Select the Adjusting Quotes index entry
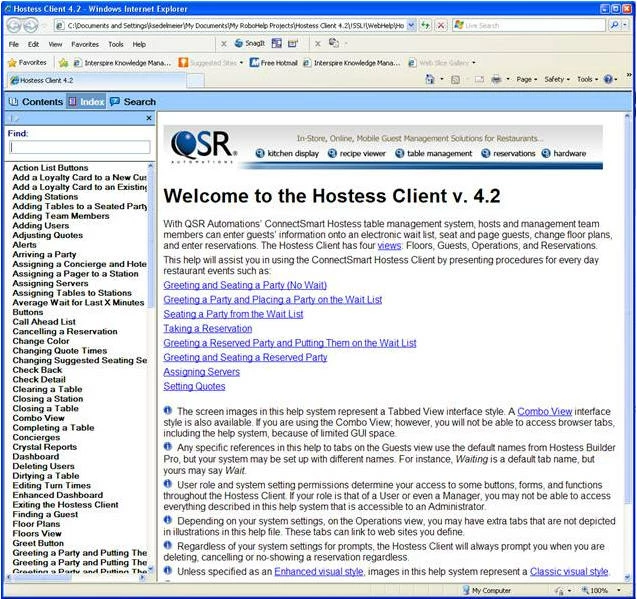This screenshot has width=637, height=599. pyautogui.click(x=48, y=235)
